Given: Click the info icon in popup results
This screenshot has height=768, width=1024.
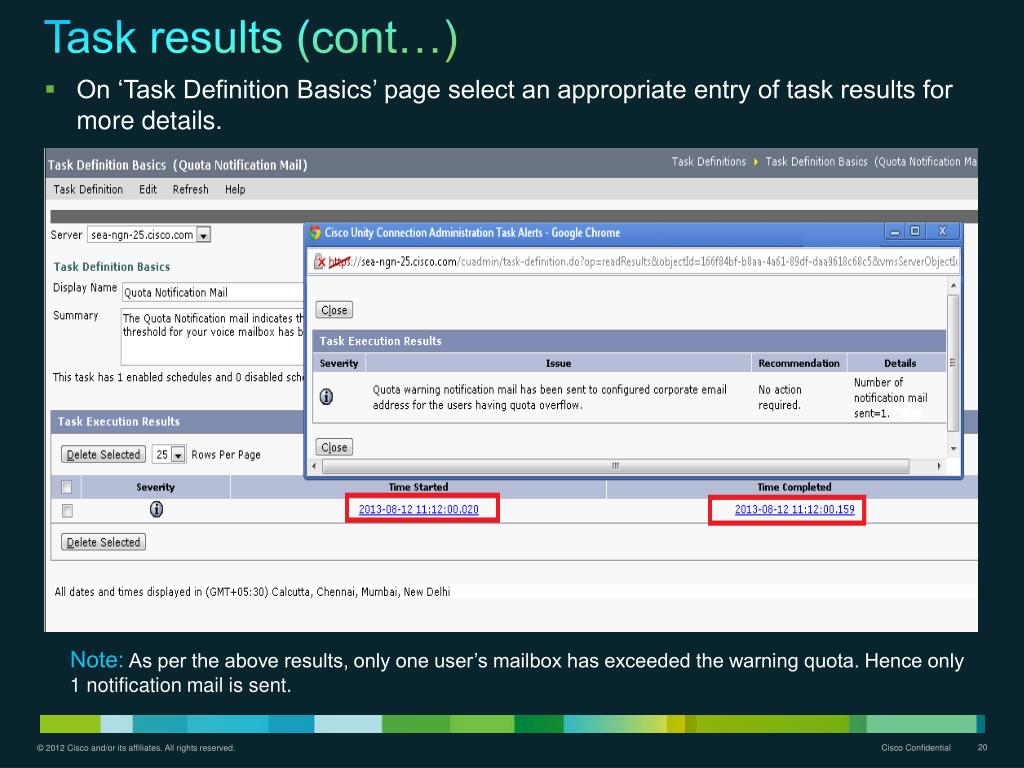Looking at the screenshot, I should point(327,396).
